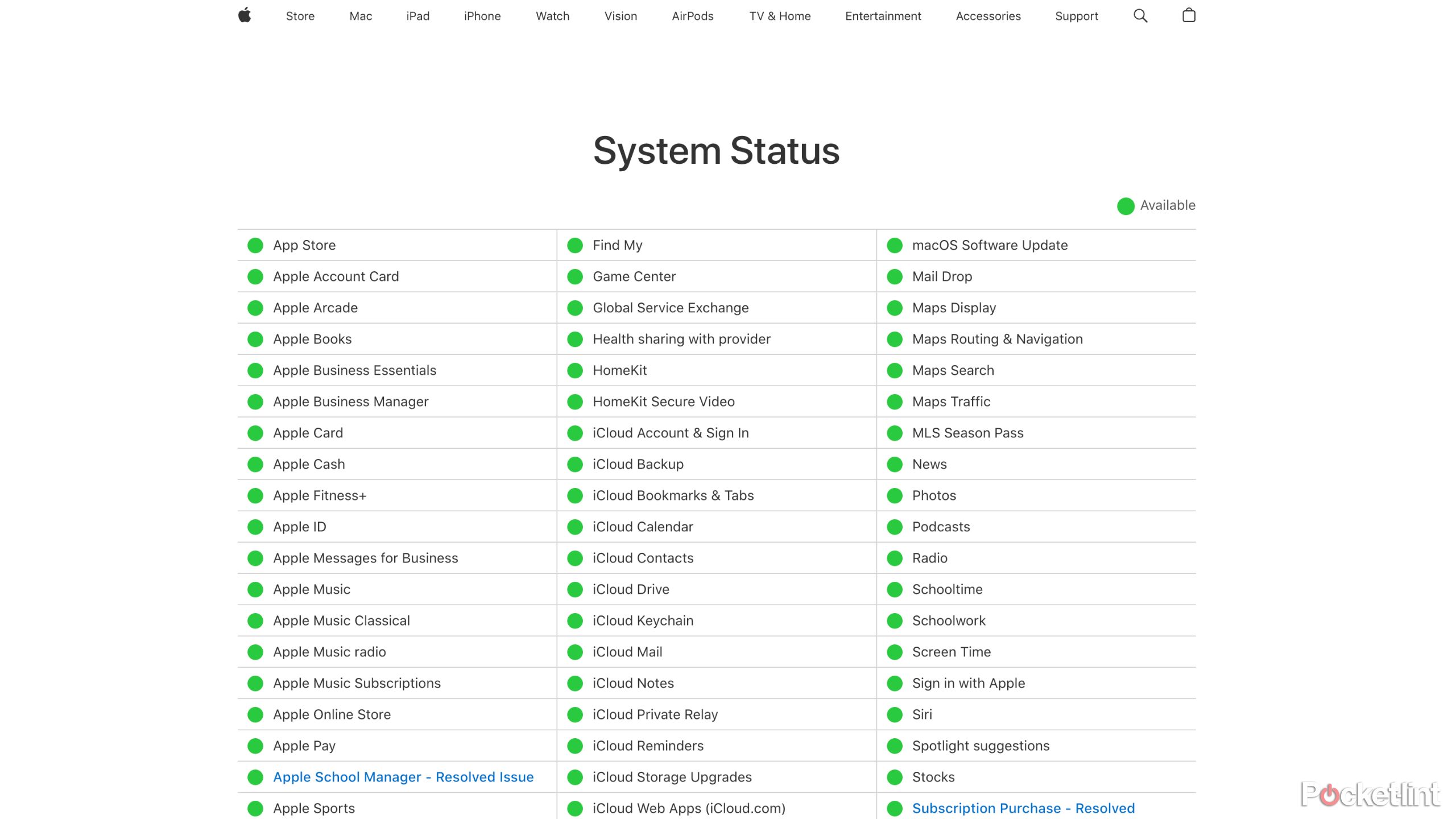This screenshot has height=819, width=1456.
Task: Select MLS Season Pass entry
Action: pos(1036,433)
